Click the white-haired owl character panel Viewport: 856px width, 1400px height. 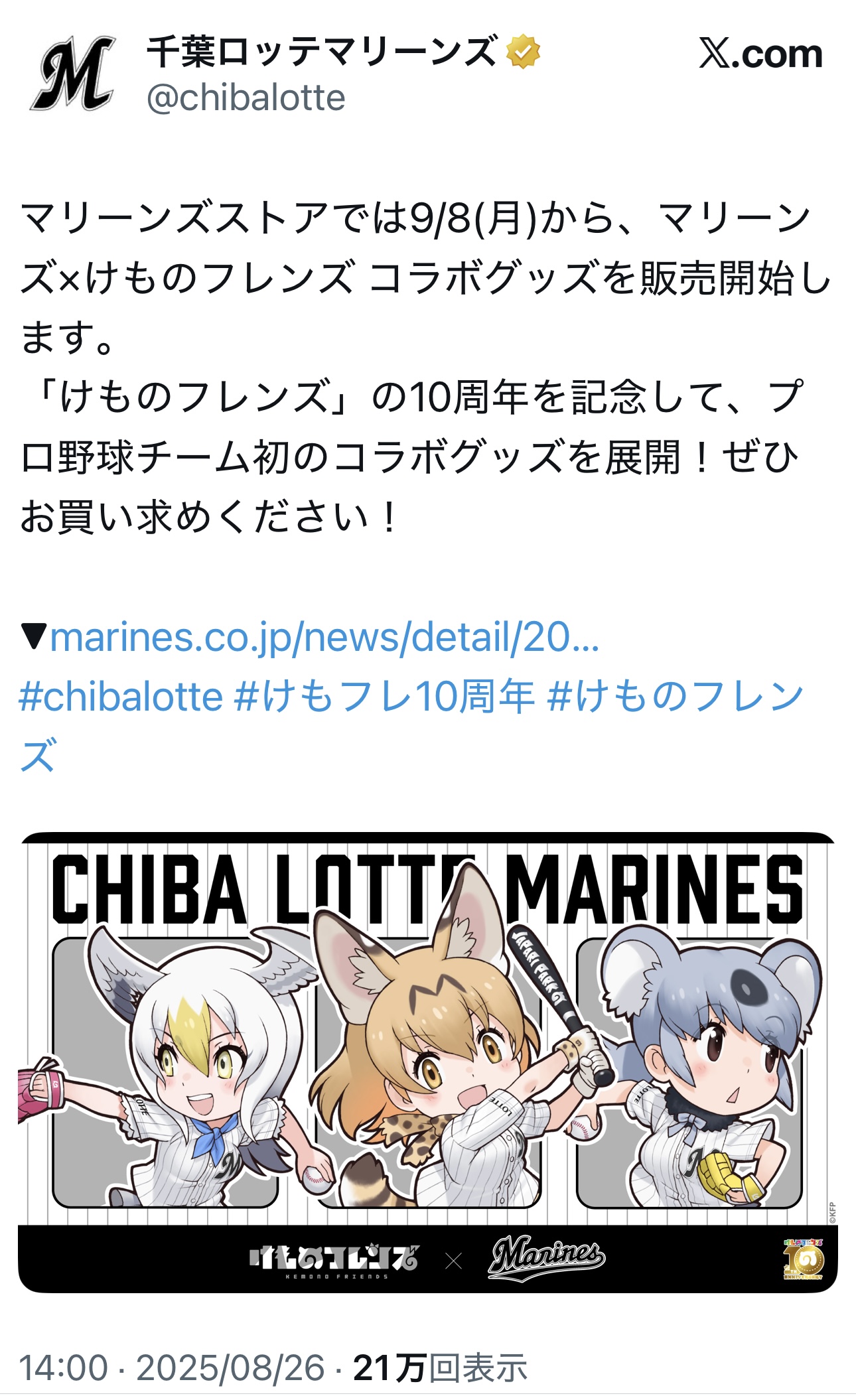pyautogui.click(x=166, y=1070)
